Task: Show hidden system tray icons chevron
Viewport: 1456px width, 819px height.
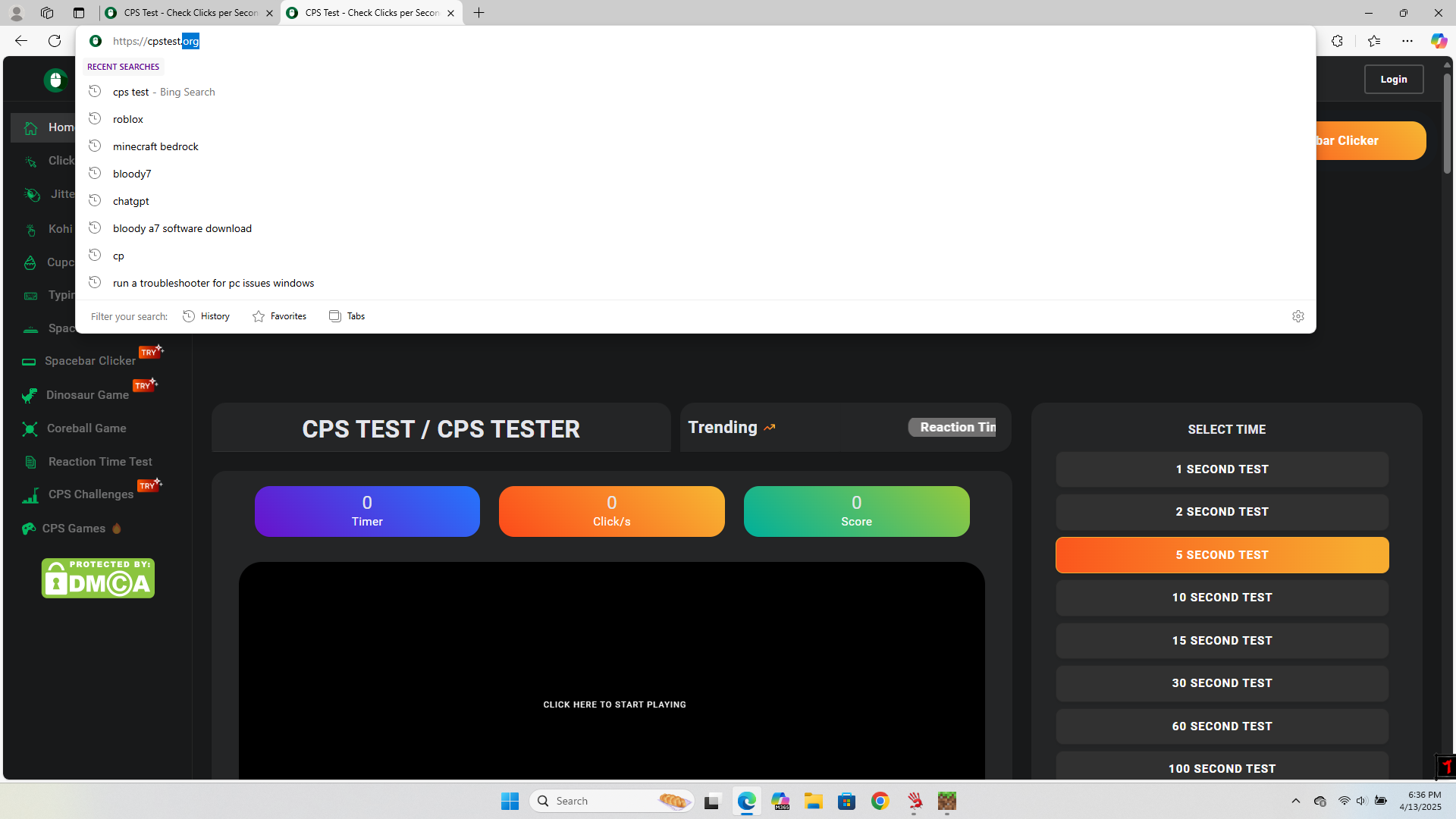Action: (x=1295, y=801)
